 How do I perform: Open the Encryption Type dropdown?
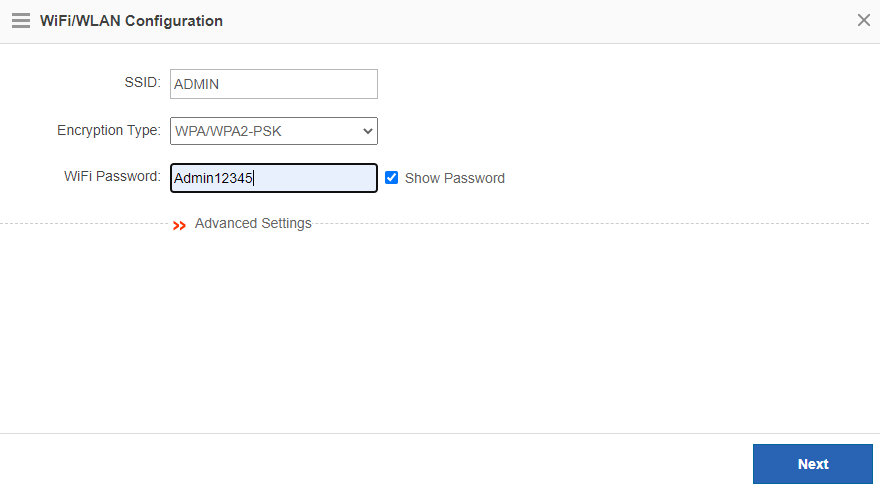point(273,130)
